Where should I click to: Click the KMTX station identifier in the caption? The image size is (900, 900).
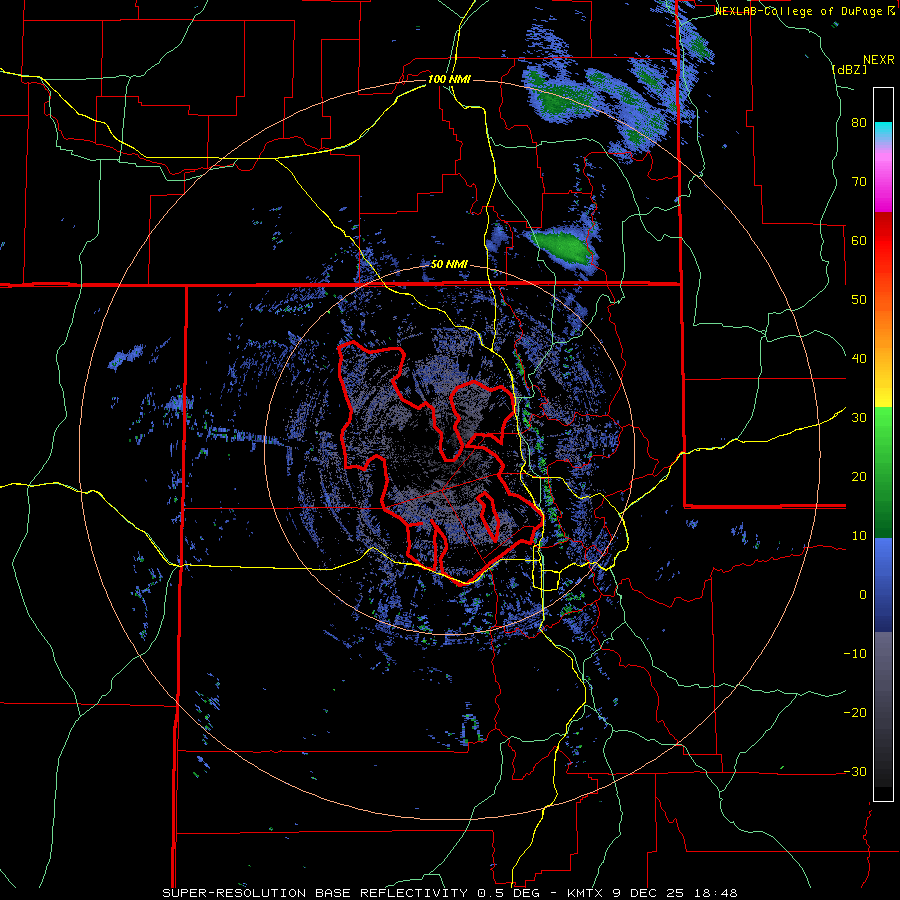point(585,893)
